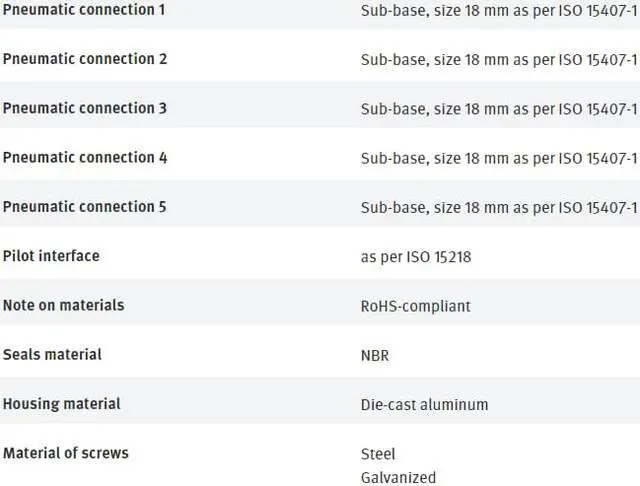640x486 pixels.
Task: Click the Pneumatic connection 5 label
Action: click(x=85, y=207)
